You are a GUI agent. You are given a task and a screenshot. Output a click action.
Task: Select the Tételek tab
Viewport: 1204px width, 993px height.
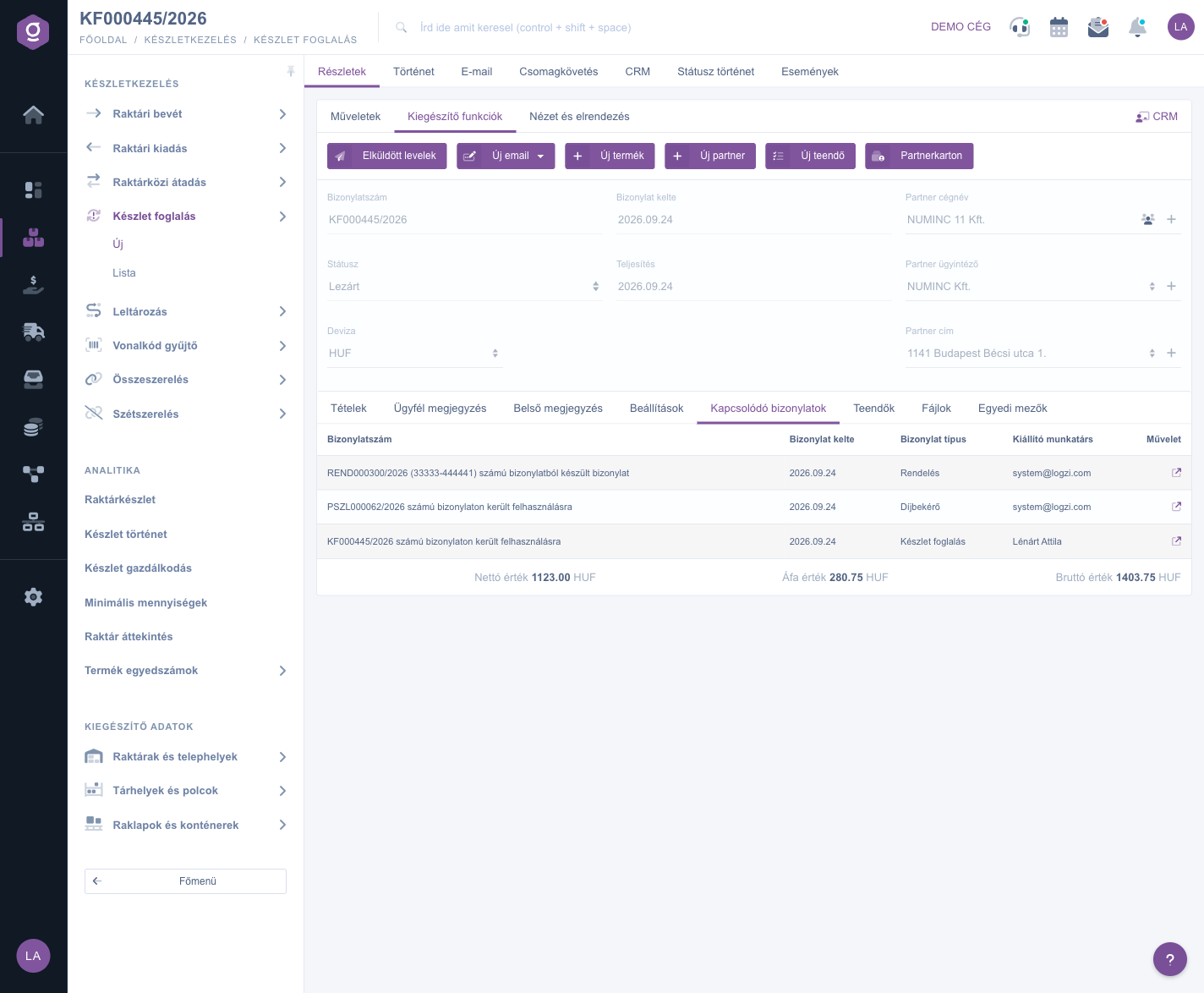348,409
